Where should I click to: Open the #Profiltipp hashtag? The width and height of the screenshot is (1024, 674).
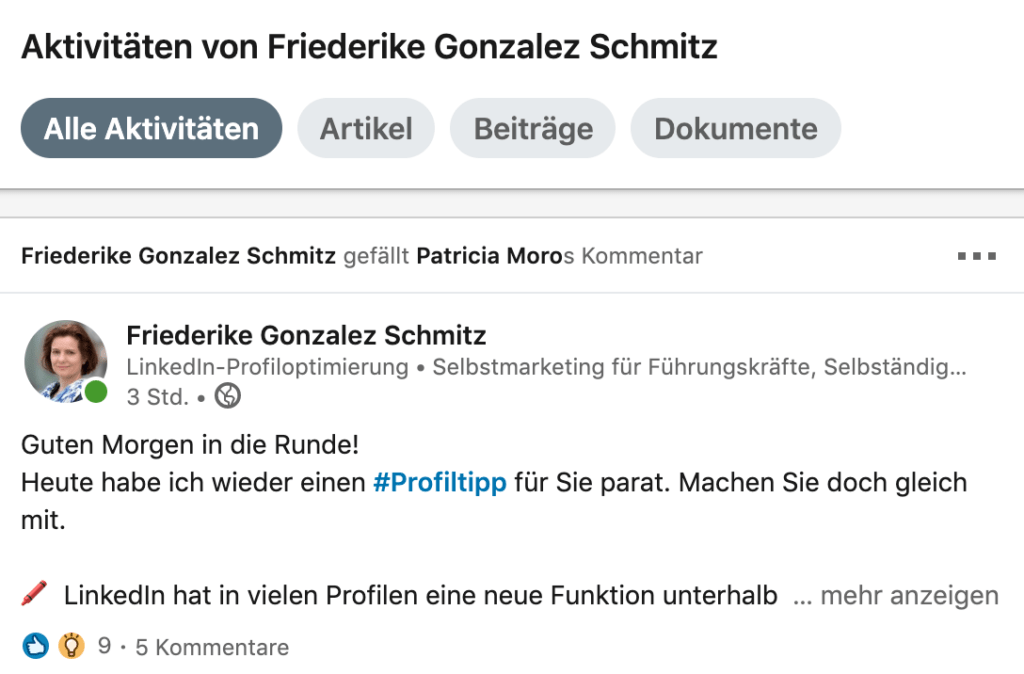pyautogui.click(x=440, y=483)
